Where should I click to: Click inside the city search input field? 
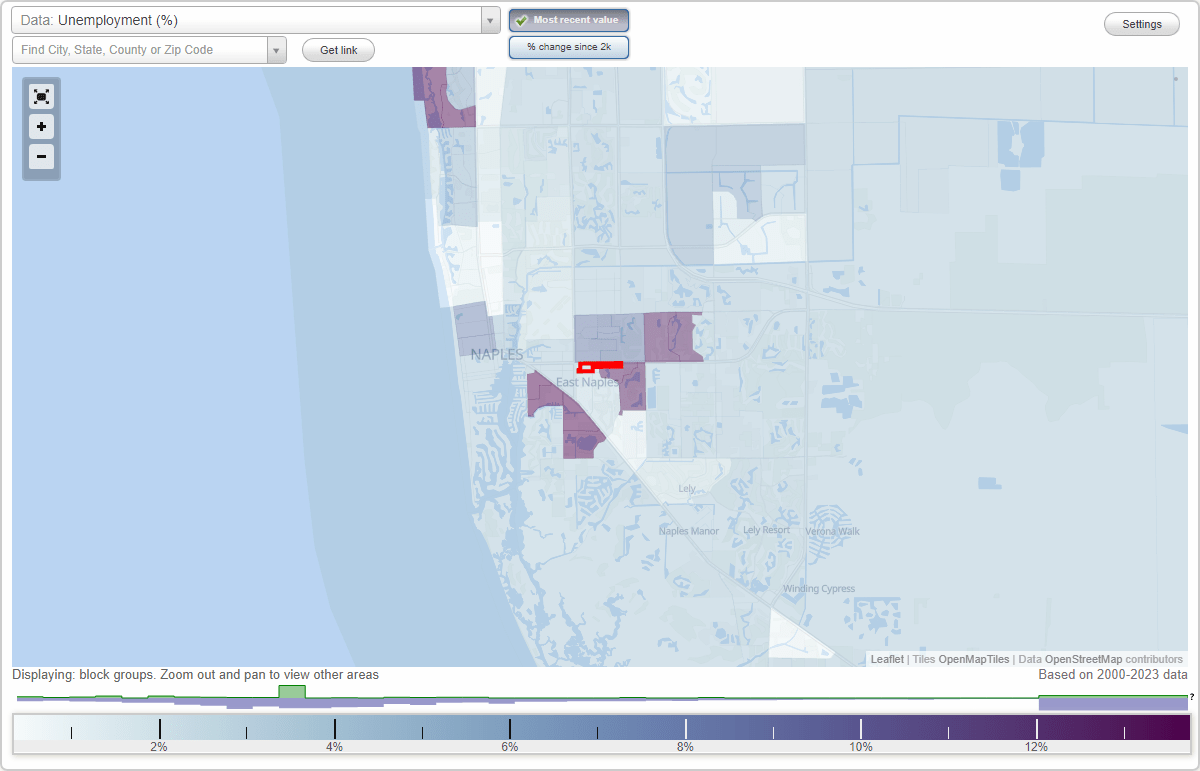click(x=140, y=49)
